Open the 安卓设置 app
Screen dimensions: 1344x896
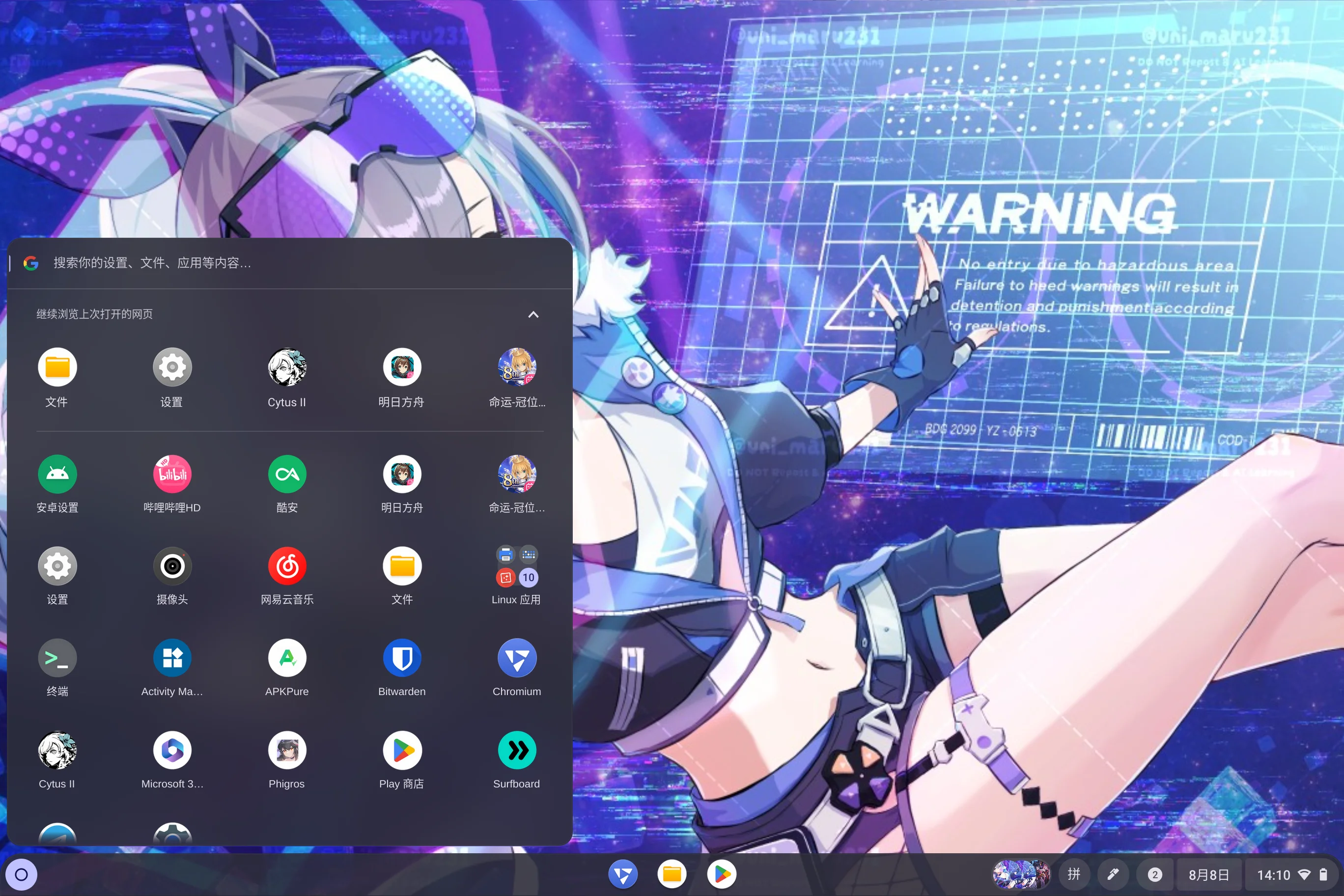point(57,474)
